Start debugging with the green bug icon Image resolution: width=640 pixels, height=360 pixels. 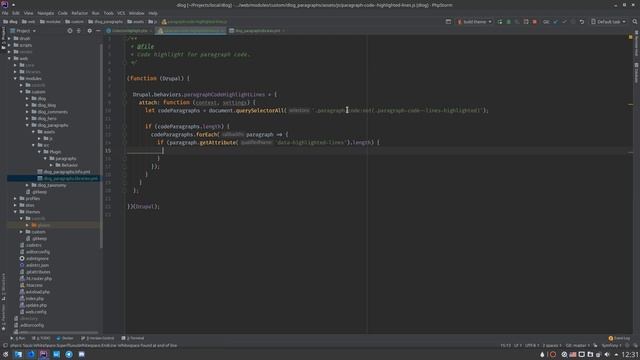point(509,22)
